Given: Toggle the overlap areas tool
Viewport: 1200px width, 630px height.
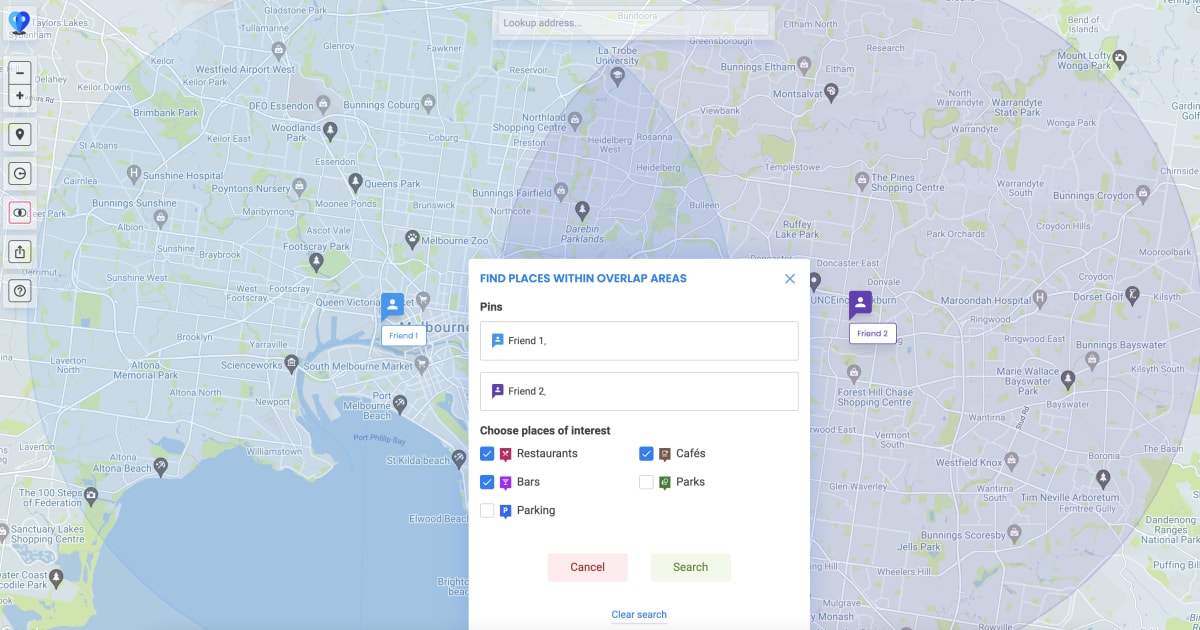Looking at the screenshot, I should click(x=19, y=212).
